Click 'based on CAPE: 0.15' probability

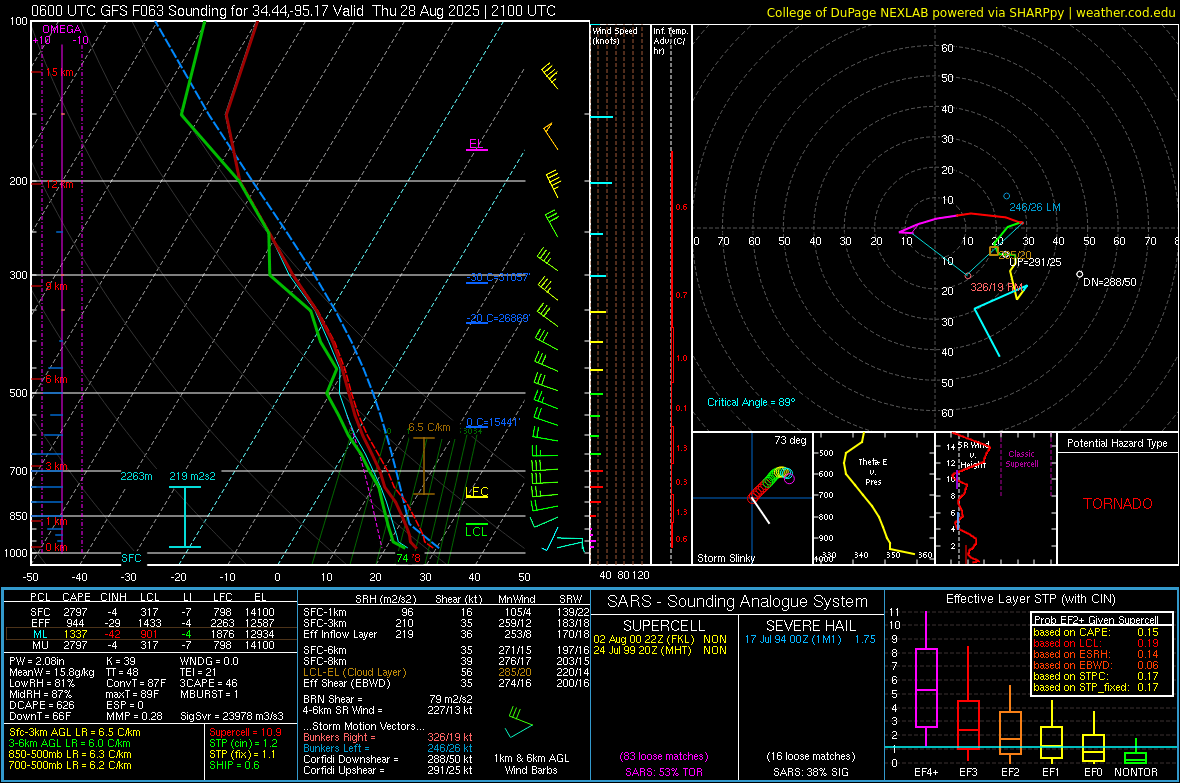point(1096,632)
